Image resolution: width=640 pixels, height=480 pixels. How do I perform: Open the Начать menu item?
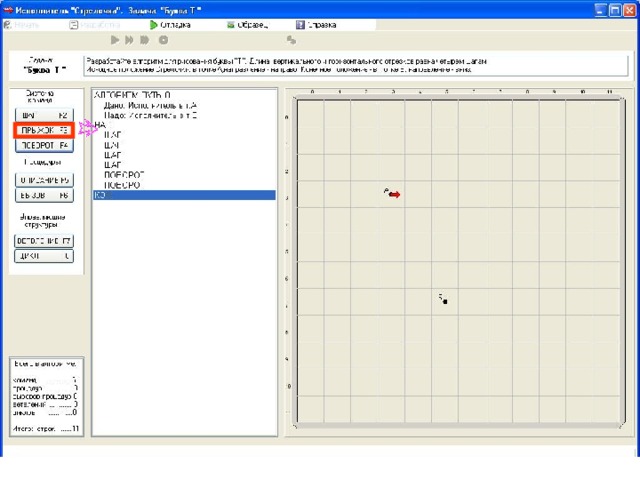coord(22,25)
